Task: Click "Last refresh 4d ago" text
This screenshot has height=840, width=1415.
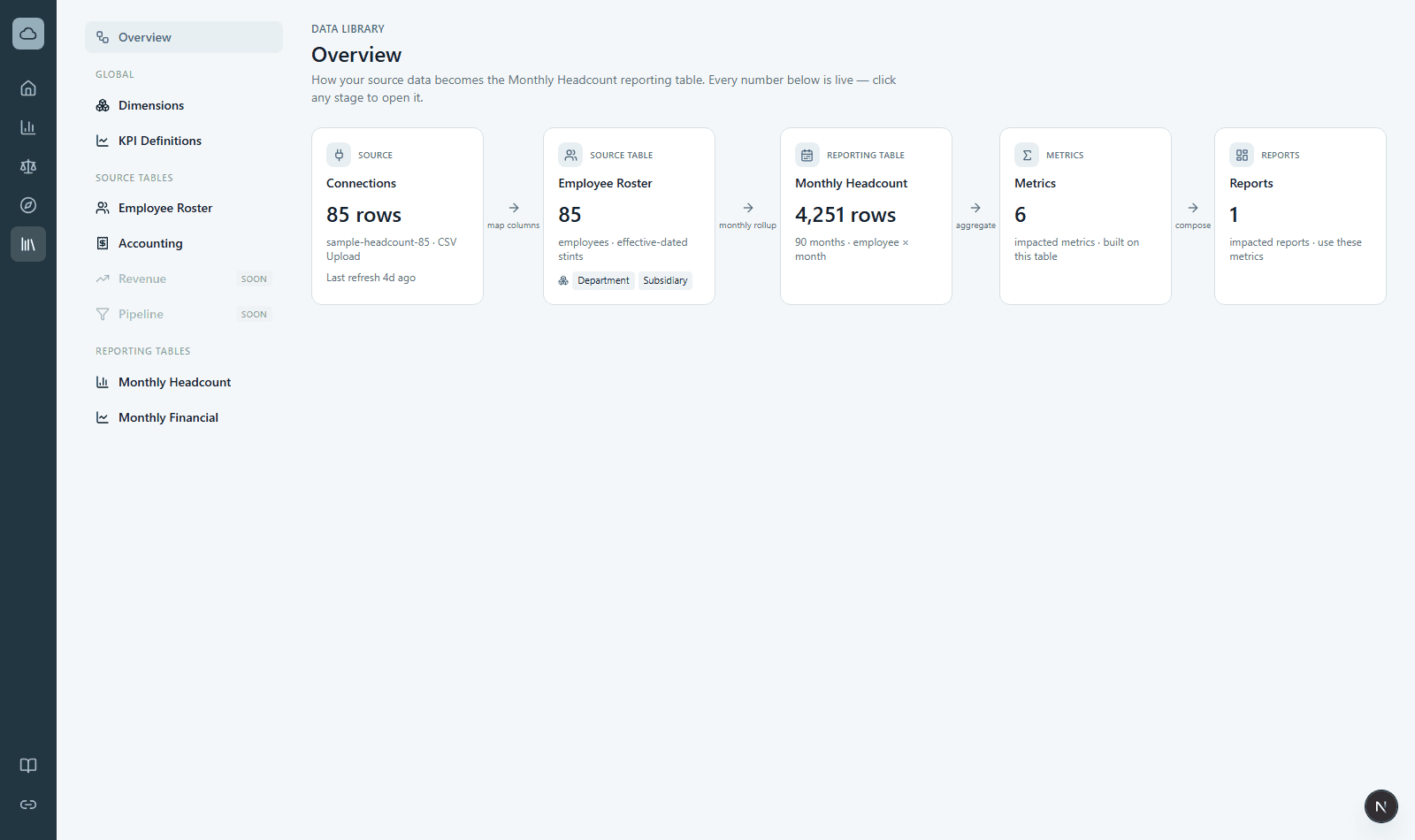Action: coord(371,278)
